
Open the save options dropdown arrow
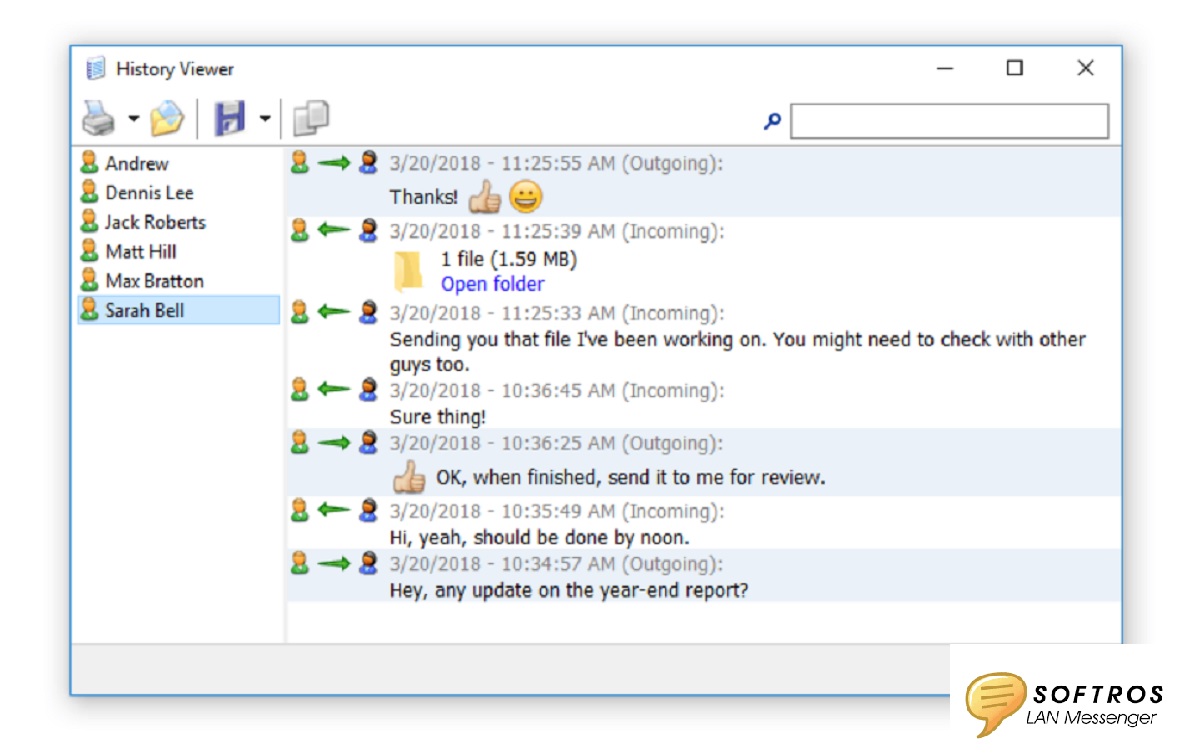click(x=264, y=119)
